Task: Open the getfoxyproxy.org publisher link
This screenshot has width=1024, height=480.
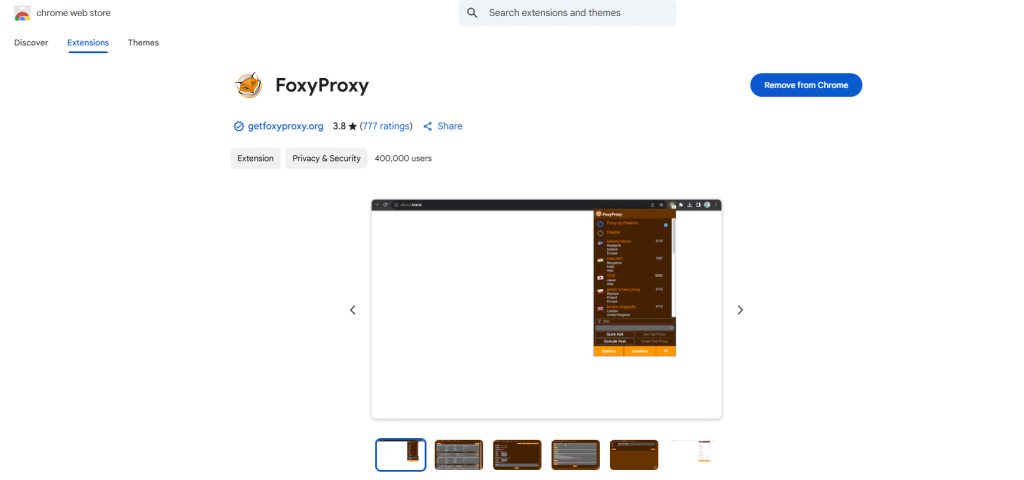Action: pyautogui.click(x=285, y=126)
